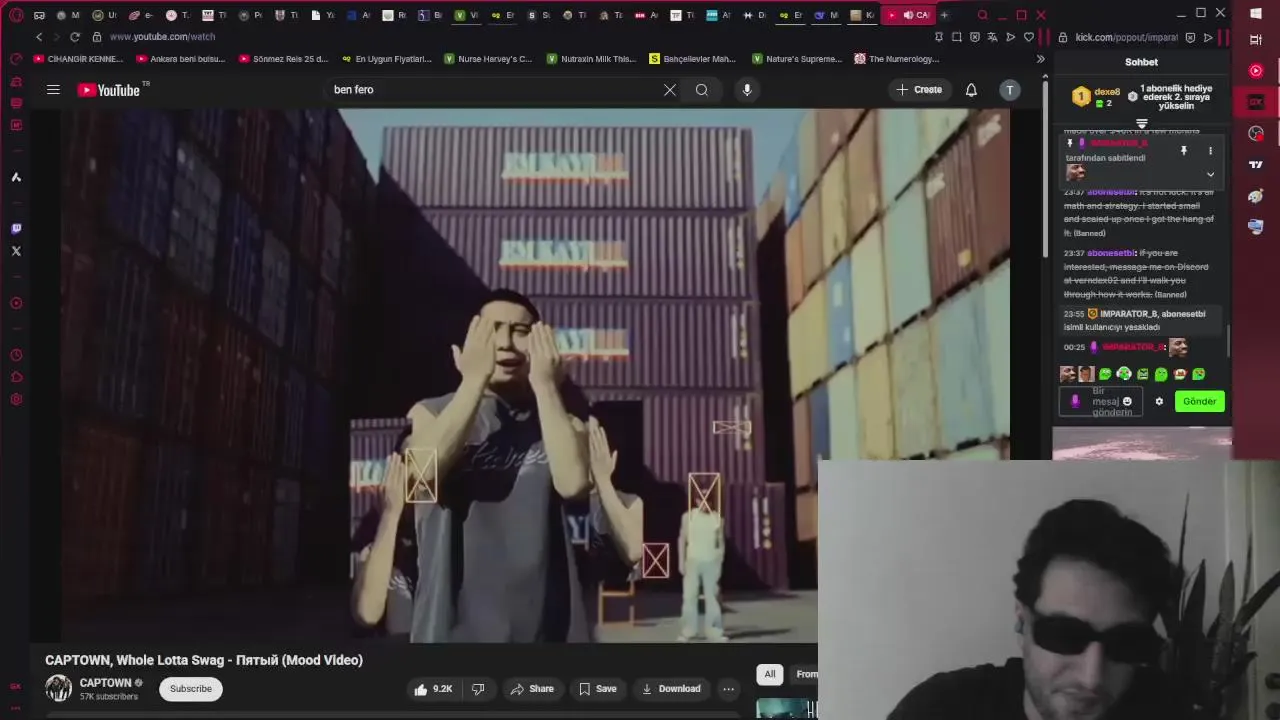Viewport: 1280px width, 720px height.
Task: Collapse the gift leaderboard handle
Action: [x=1141, y=124]
